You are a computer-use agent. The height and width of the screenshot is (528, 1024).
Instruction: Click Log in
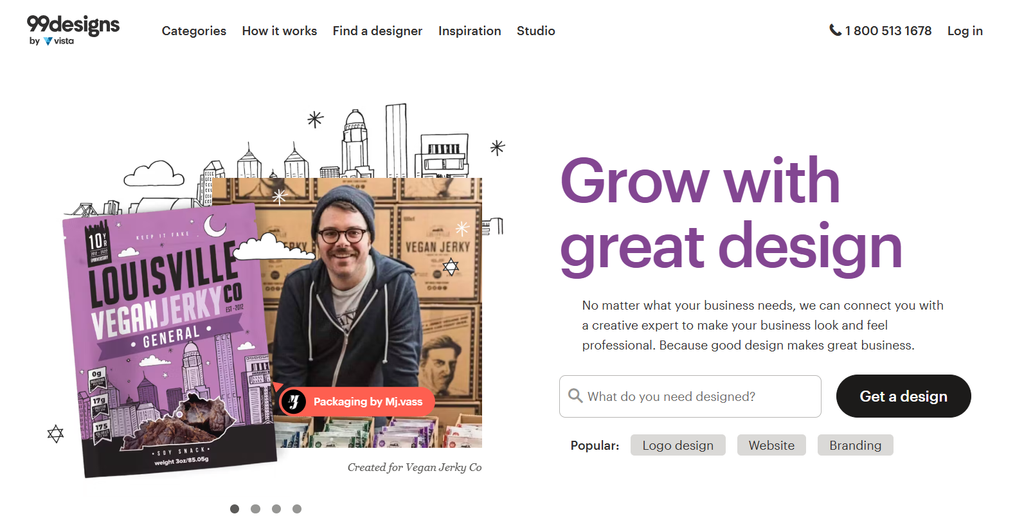pyautogui.click(x=965, y=31)
